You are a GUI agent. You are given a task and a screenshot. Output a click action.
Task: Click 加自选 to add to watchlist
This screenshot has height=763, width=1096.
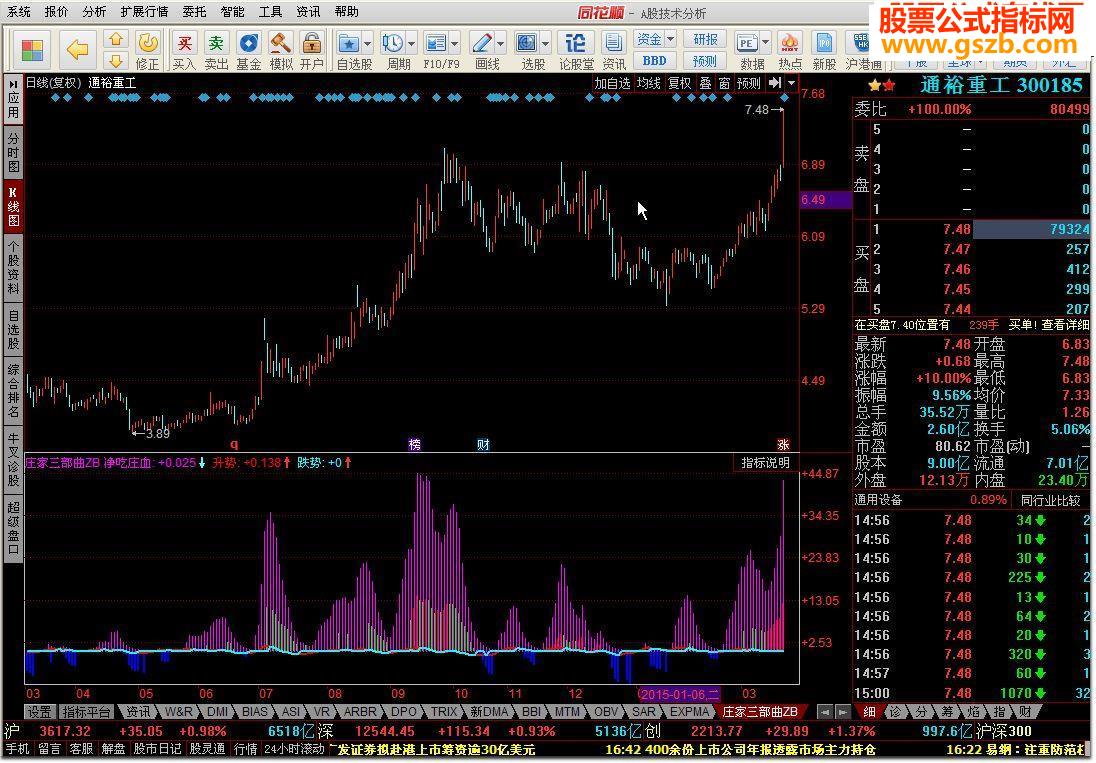pyautogui.click(x=612, y=83)
